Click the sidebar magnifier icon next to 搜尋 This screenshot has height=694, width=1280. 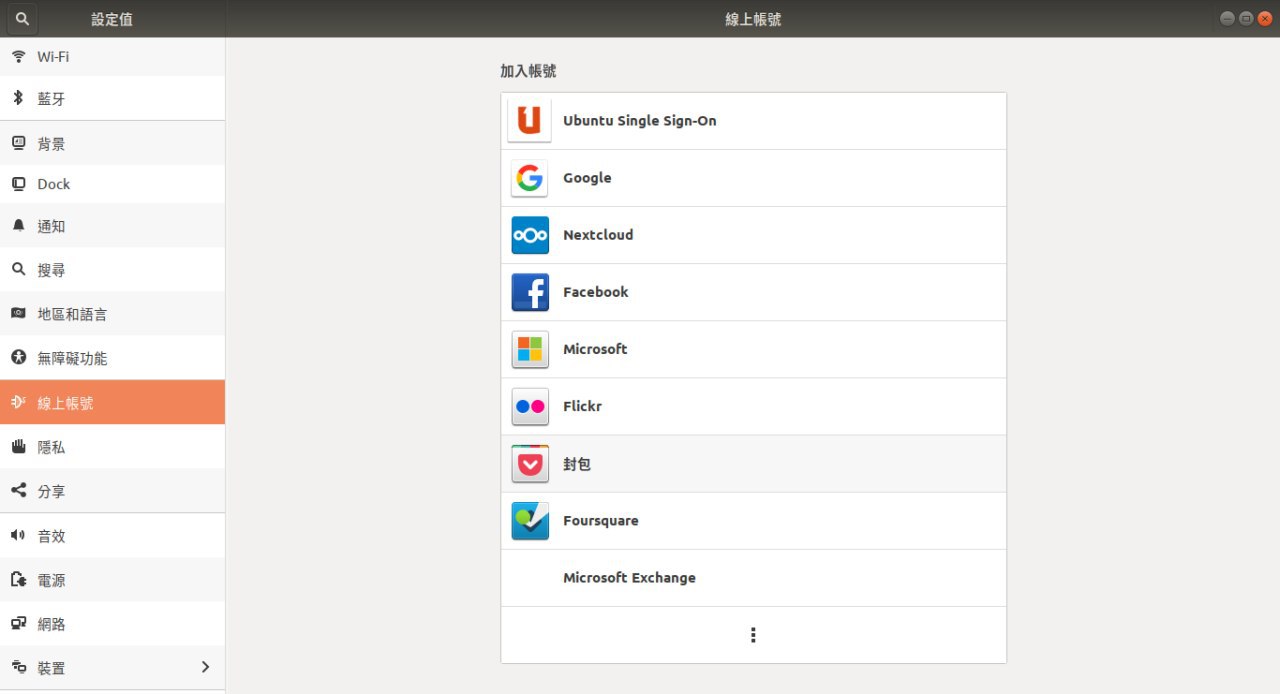(x=18, y=270)
